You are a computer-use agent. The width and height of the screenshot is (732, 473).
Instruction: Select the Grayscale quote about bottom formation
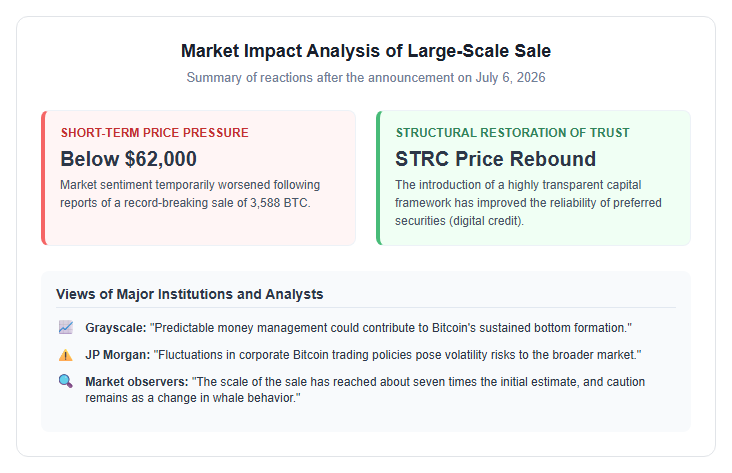click(391, 328)
